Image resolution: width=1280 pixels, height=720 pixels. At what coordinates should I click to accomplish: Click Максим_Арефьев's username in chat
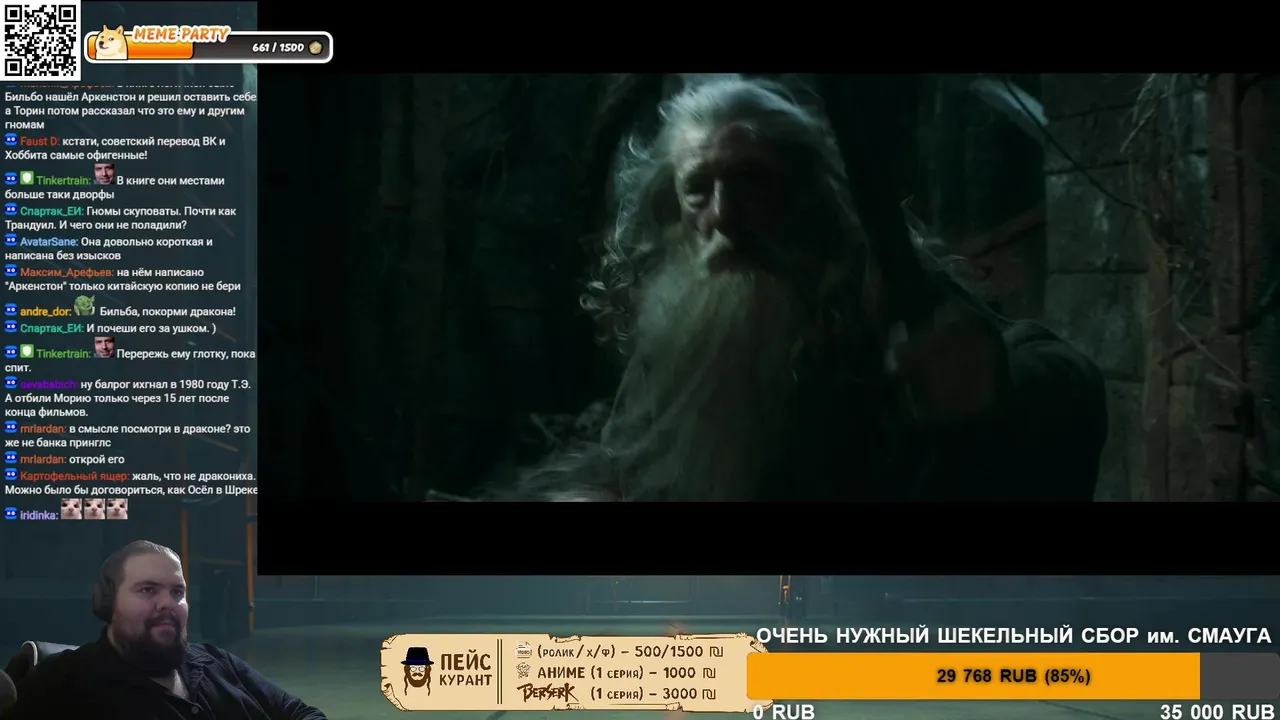(66, 272)
